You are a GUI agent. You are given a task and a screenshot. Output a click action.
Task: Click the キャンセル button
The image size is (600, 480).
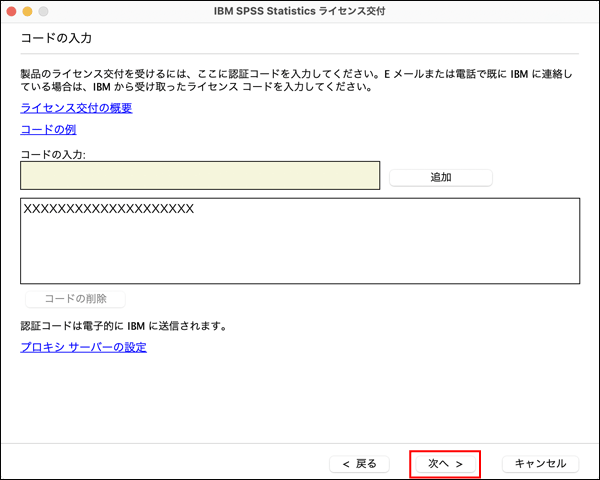[540, 464]
